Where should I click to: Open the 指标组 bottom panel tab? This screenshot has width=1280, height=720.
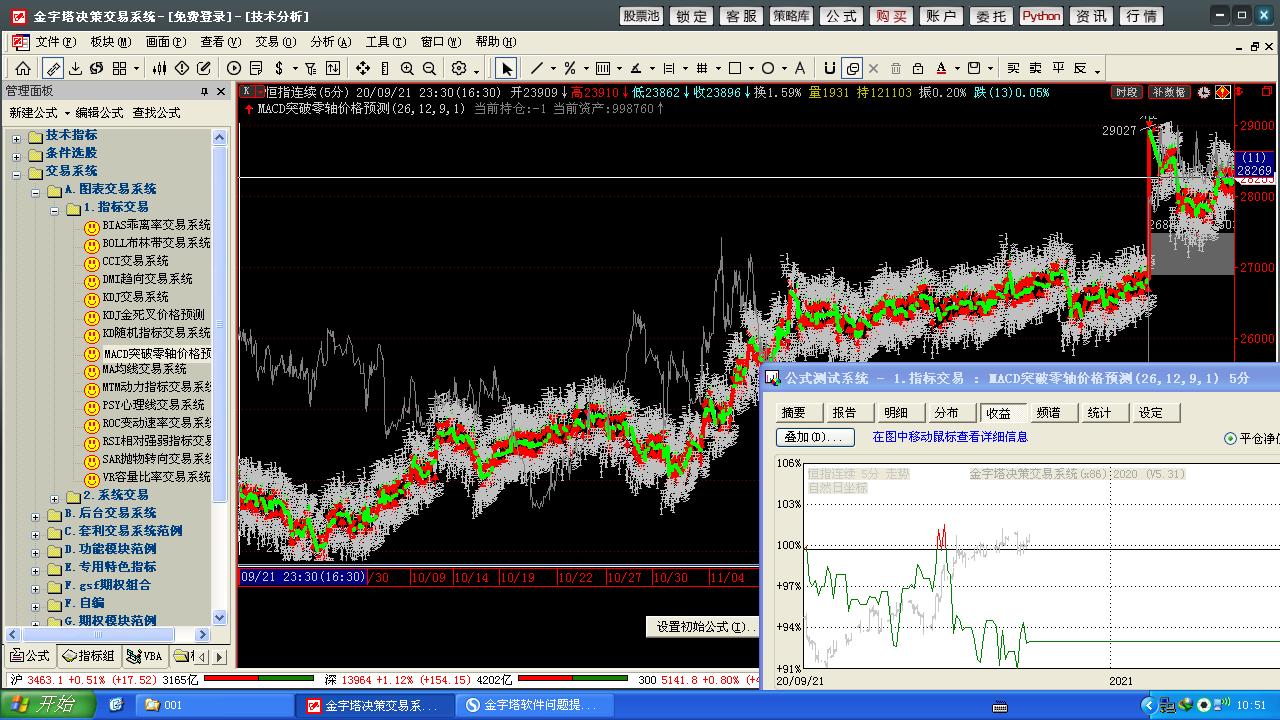88,656
